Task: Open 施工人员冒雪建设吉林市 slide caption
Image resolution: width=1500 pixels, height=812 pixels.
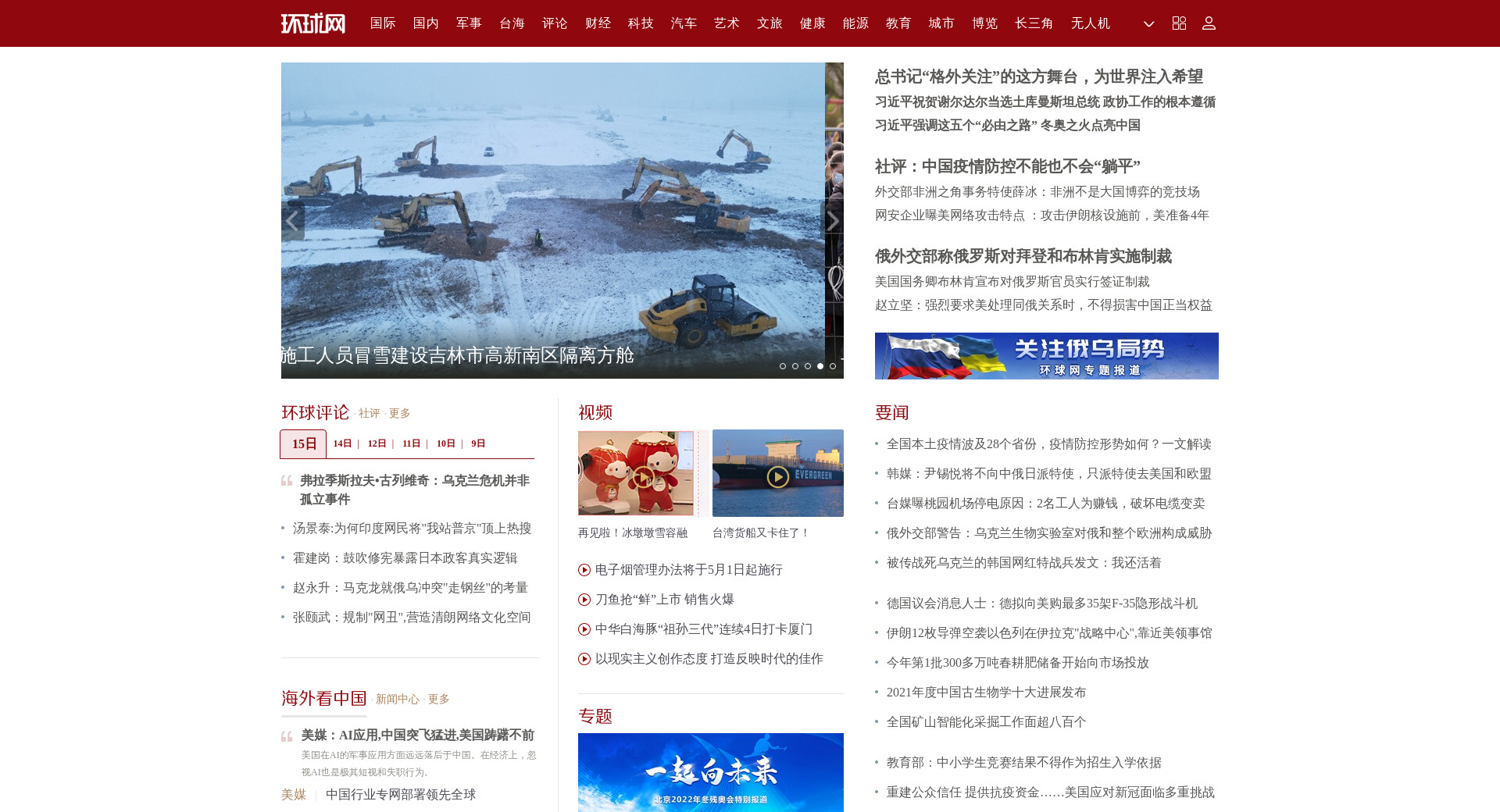Action: click(458, 355)
